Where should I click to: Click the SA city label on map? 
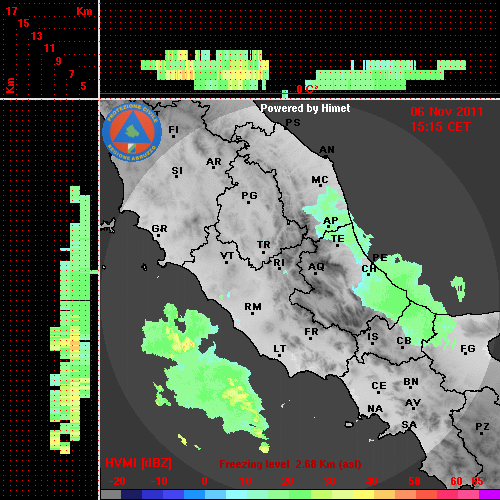[x=409, y=425]
